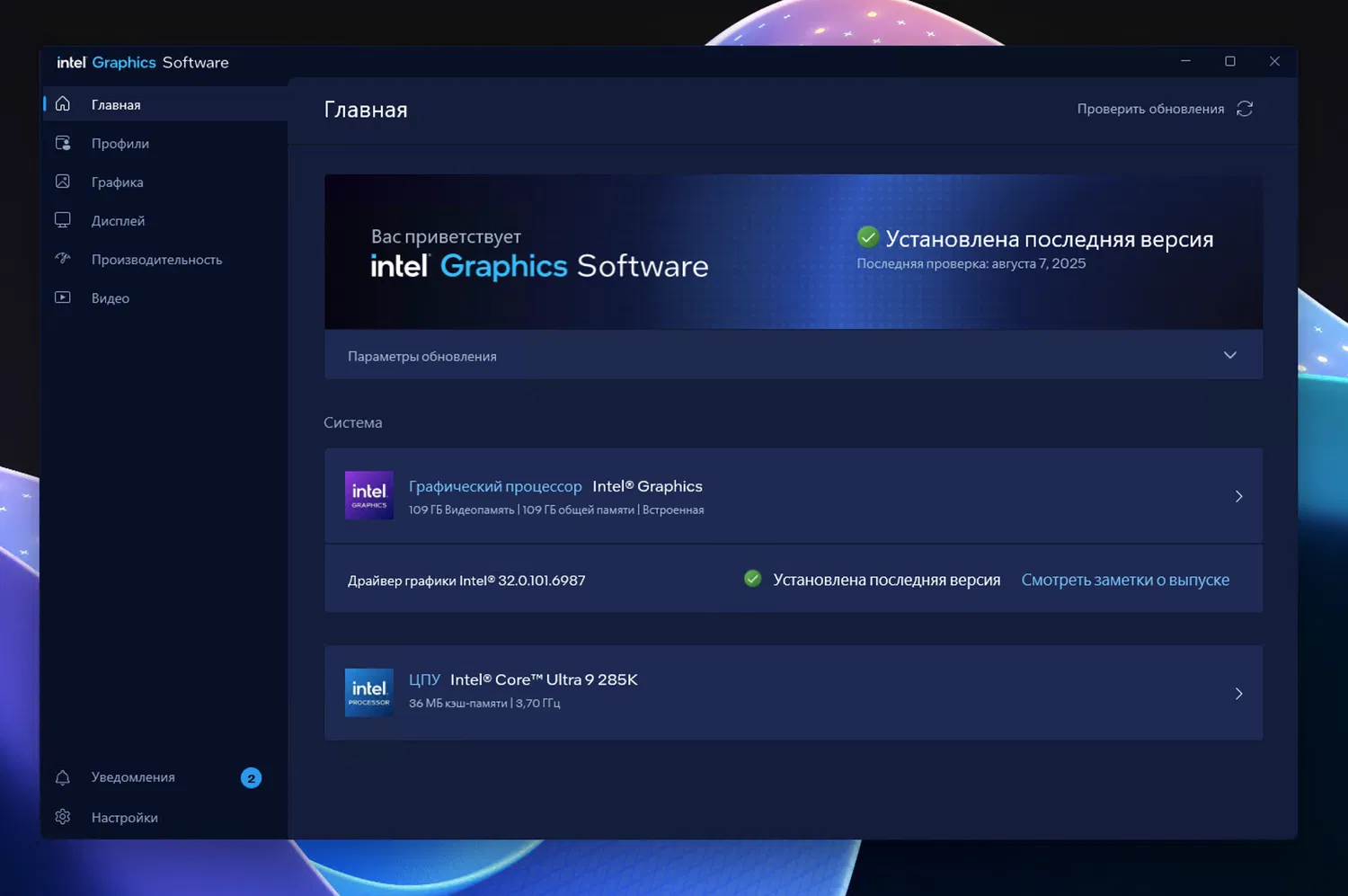Click the Intel Core Ultra 9 285K name

[544, 679]
